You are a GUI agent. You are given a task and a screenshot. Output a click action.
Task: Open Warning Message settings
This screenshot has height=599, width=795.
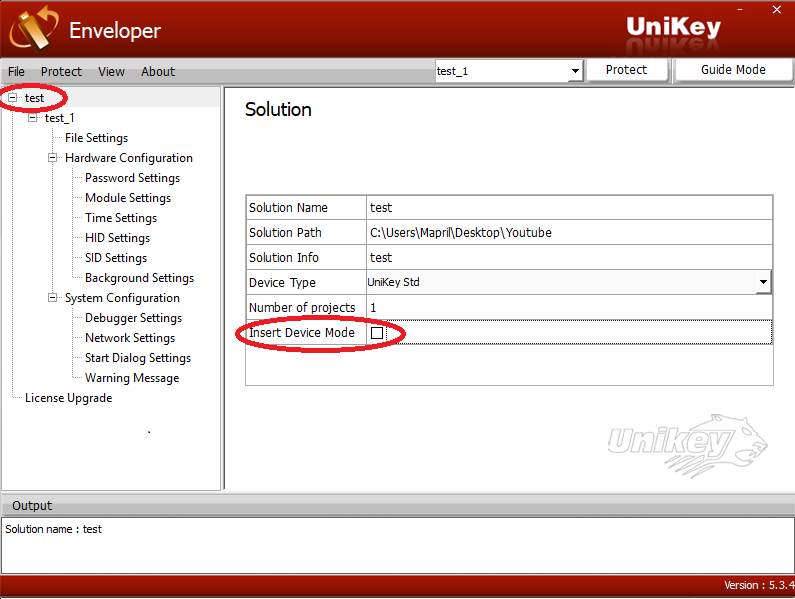coord(132,378)
